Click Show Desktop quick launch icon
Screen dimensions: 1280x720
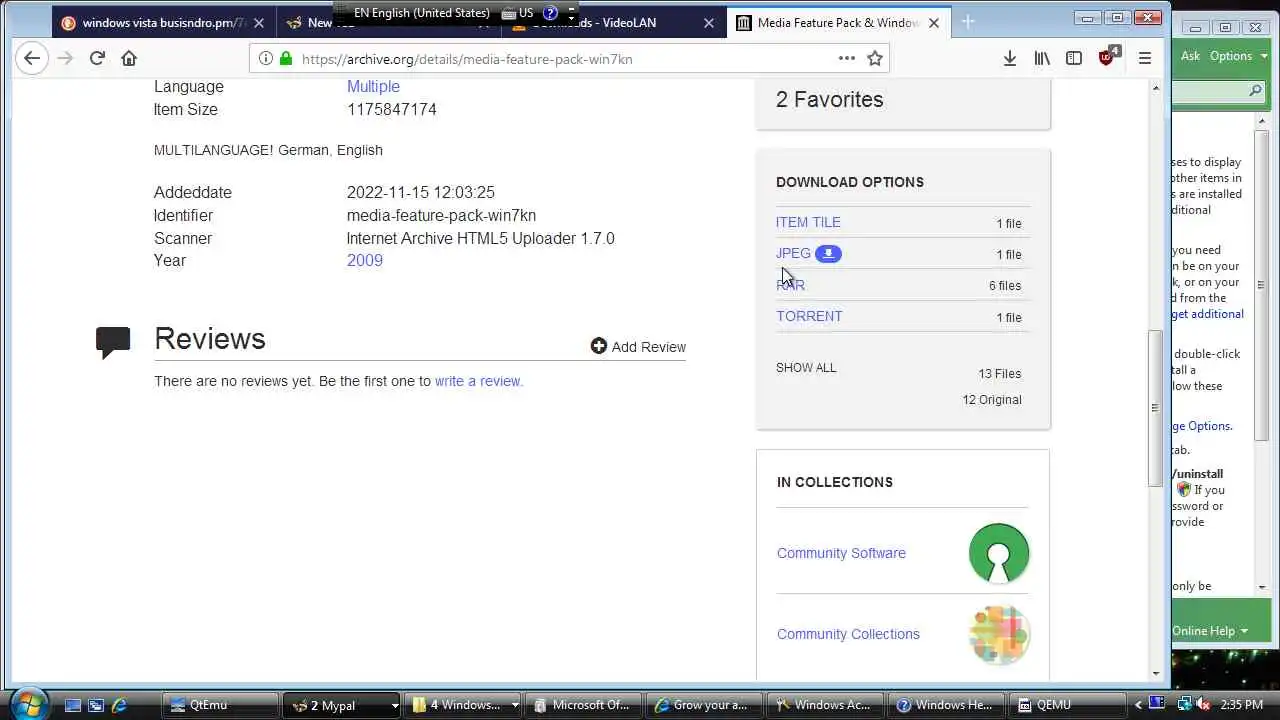tap(72, 705)
